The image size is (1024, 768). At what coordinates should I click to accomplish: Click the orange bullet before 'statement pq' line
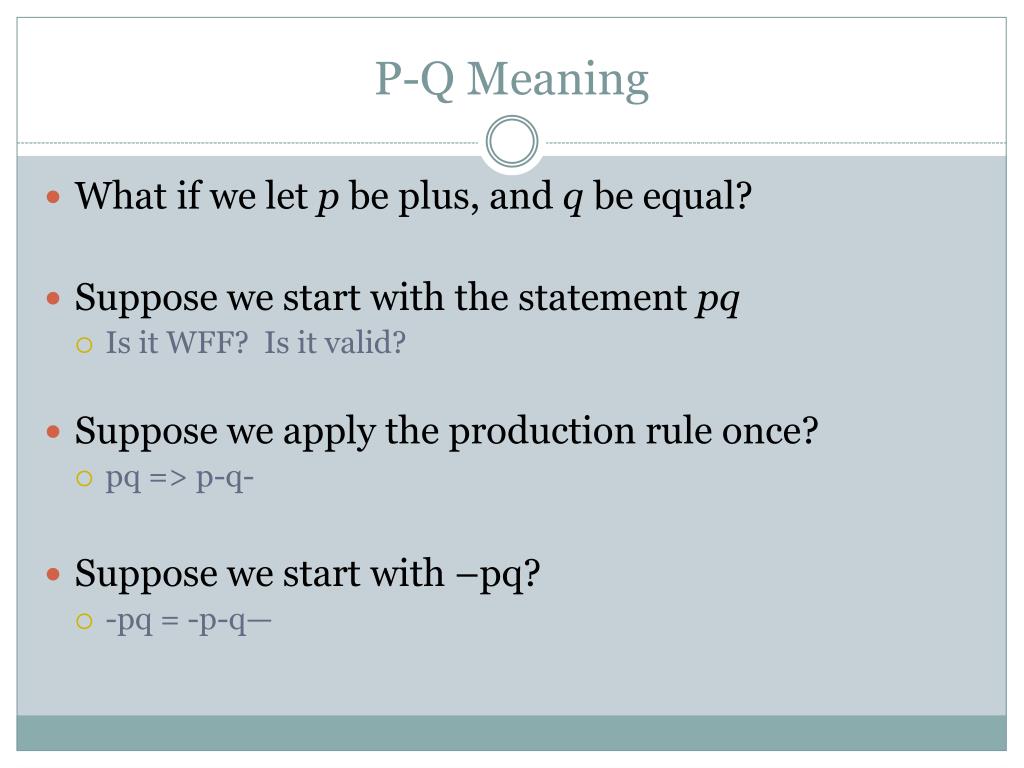(x=54, y=299)
